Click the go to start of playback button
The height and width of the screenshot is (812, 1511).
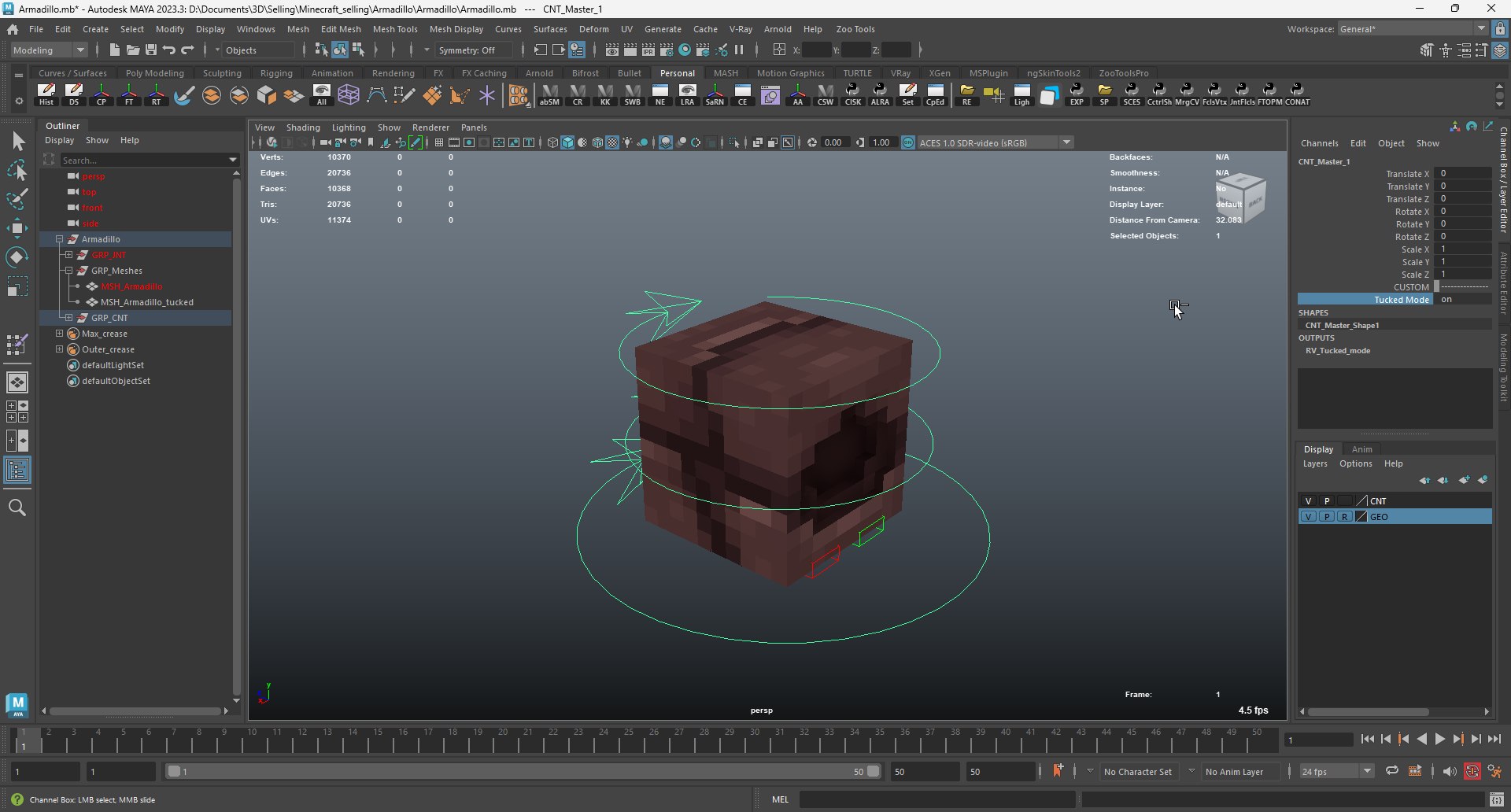(1367, 739)
